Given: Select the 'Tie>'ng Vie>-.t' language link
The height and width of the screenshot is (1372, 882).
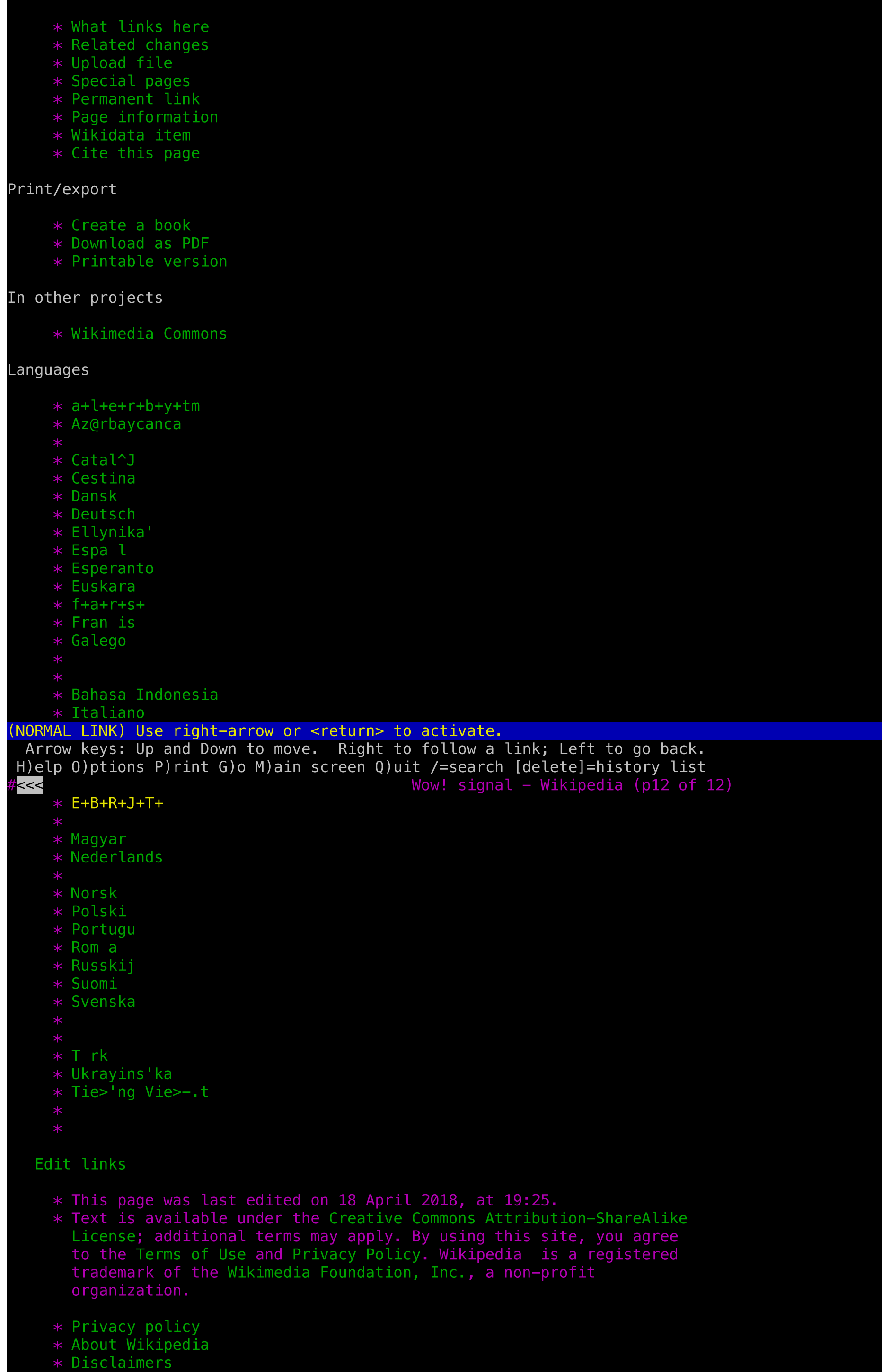Looking at the screenshot, I should pyautogui.click(x=141, y=1092).
